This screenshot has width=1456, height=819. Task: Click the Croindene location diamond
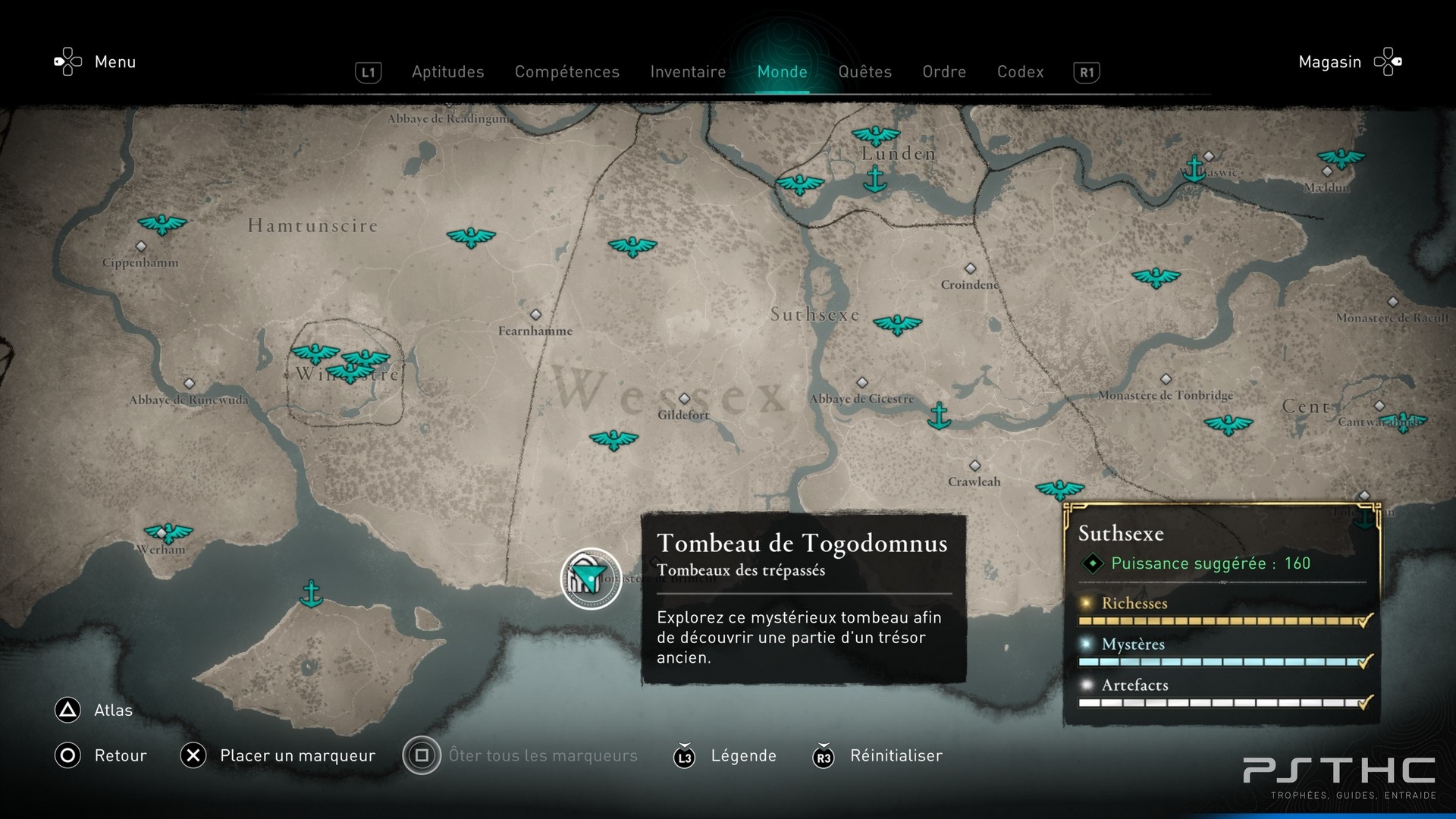point(970,268)
